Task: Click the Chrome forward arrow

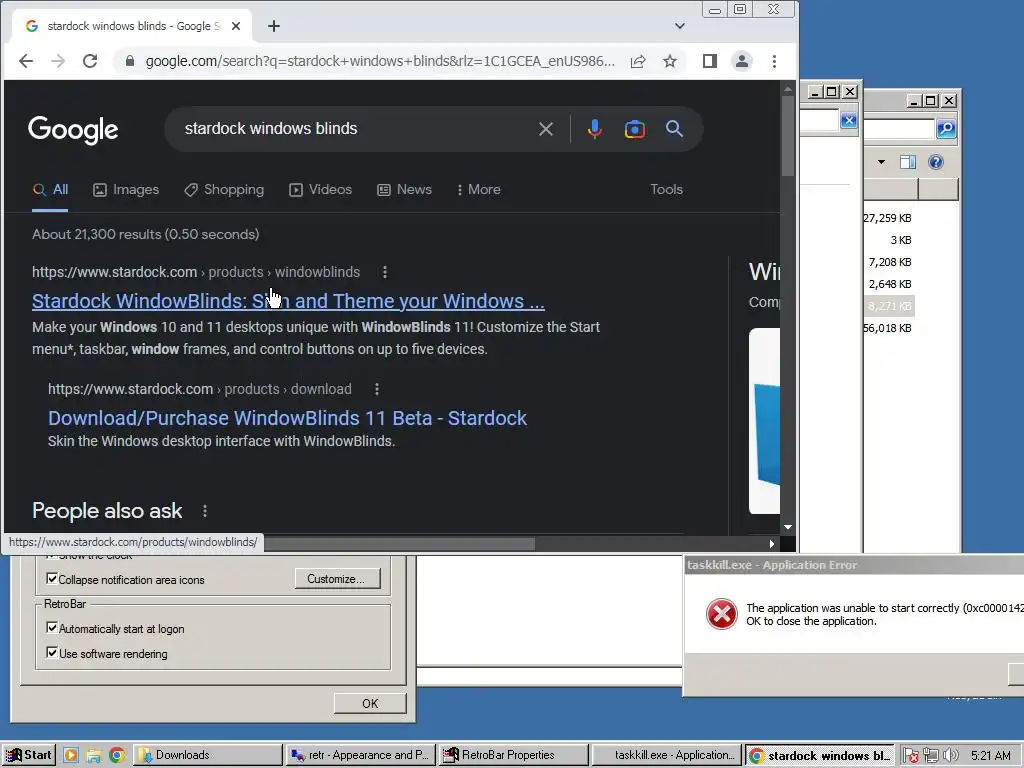Action: pos(58,61)
